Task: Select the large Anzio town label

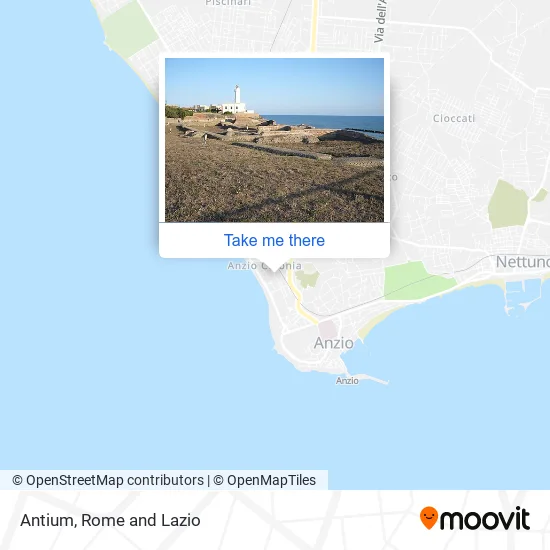Action: coord(334,343)
